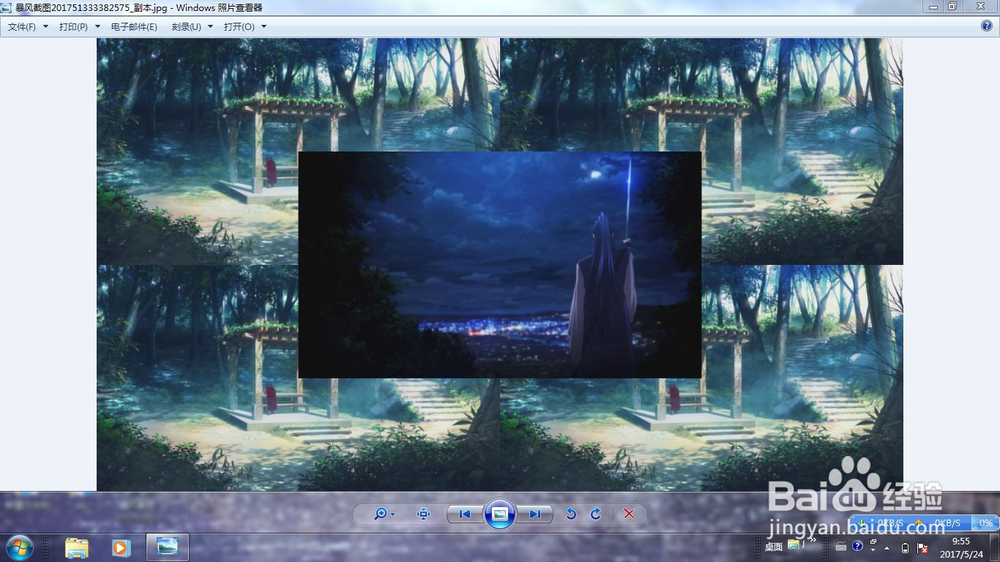Click the fit to window (actual size) icon
This screenshot has height=562, width=1000.
click(423, 514)
